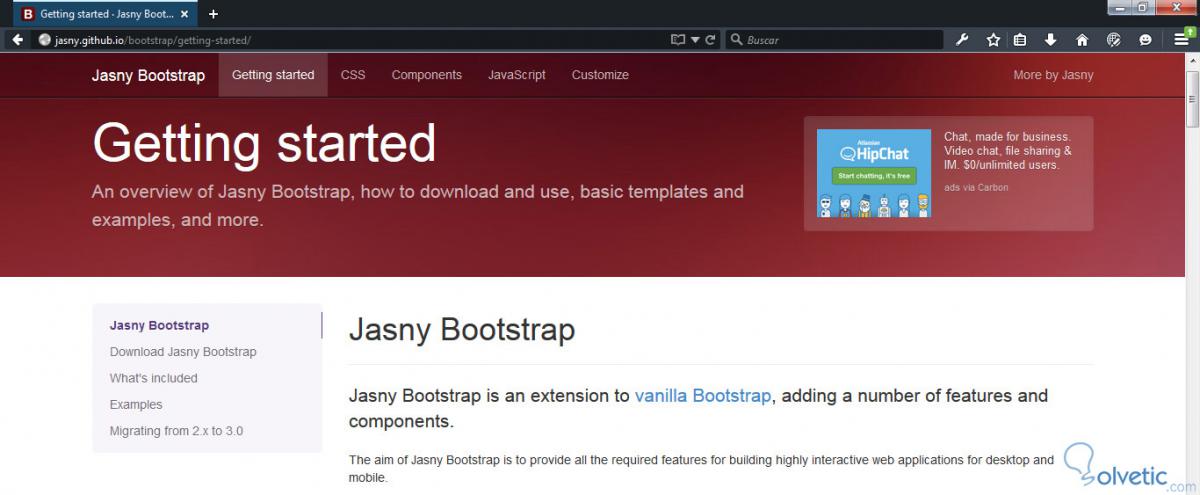Click the site identity globe icon

pos(44,40)
